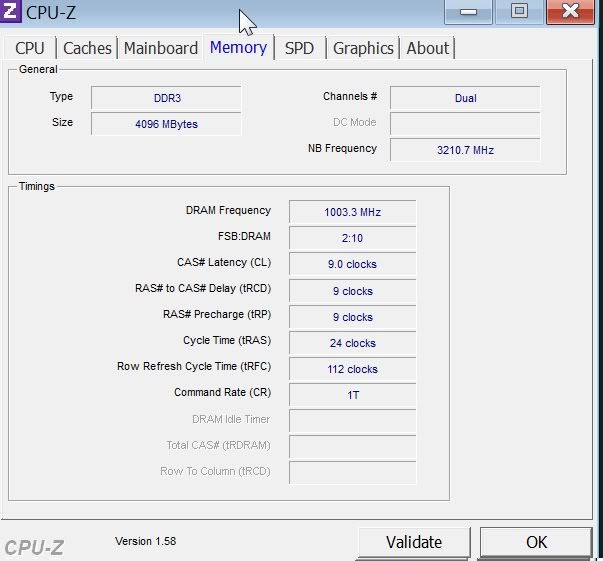Click the Command Rate 1T field
603x561 pixels.
pos(352,395)
